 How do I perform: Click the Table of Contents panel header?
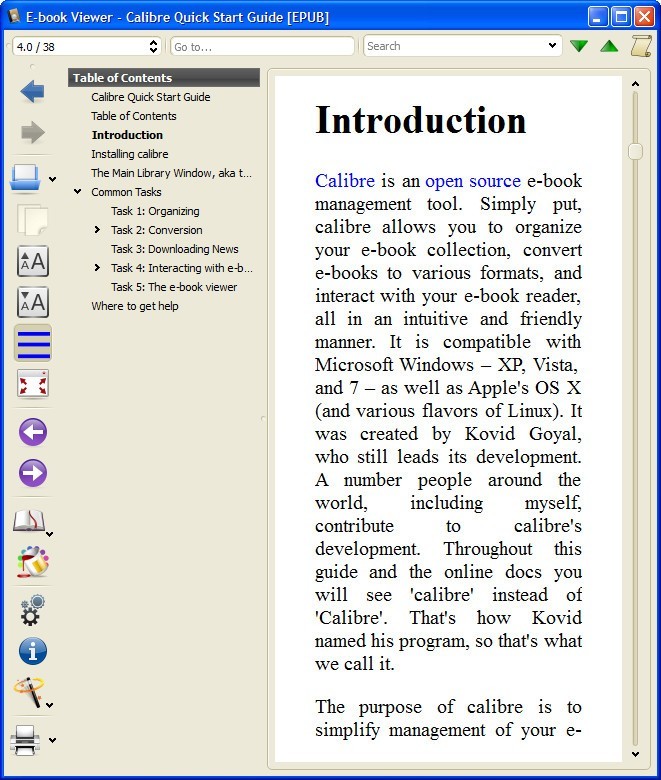coord(164,78)
